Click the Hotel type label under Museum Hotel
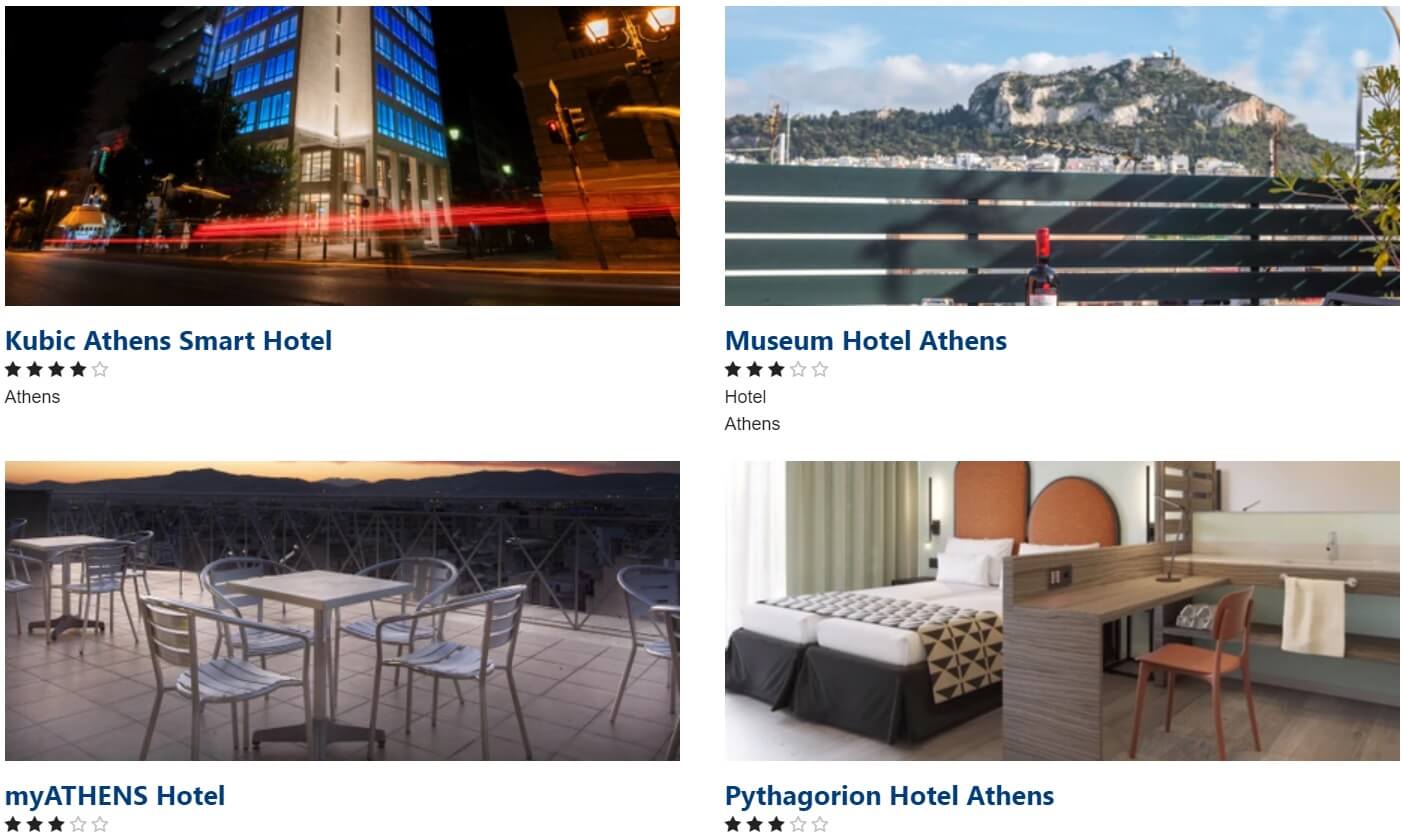 tap(745, 397)
